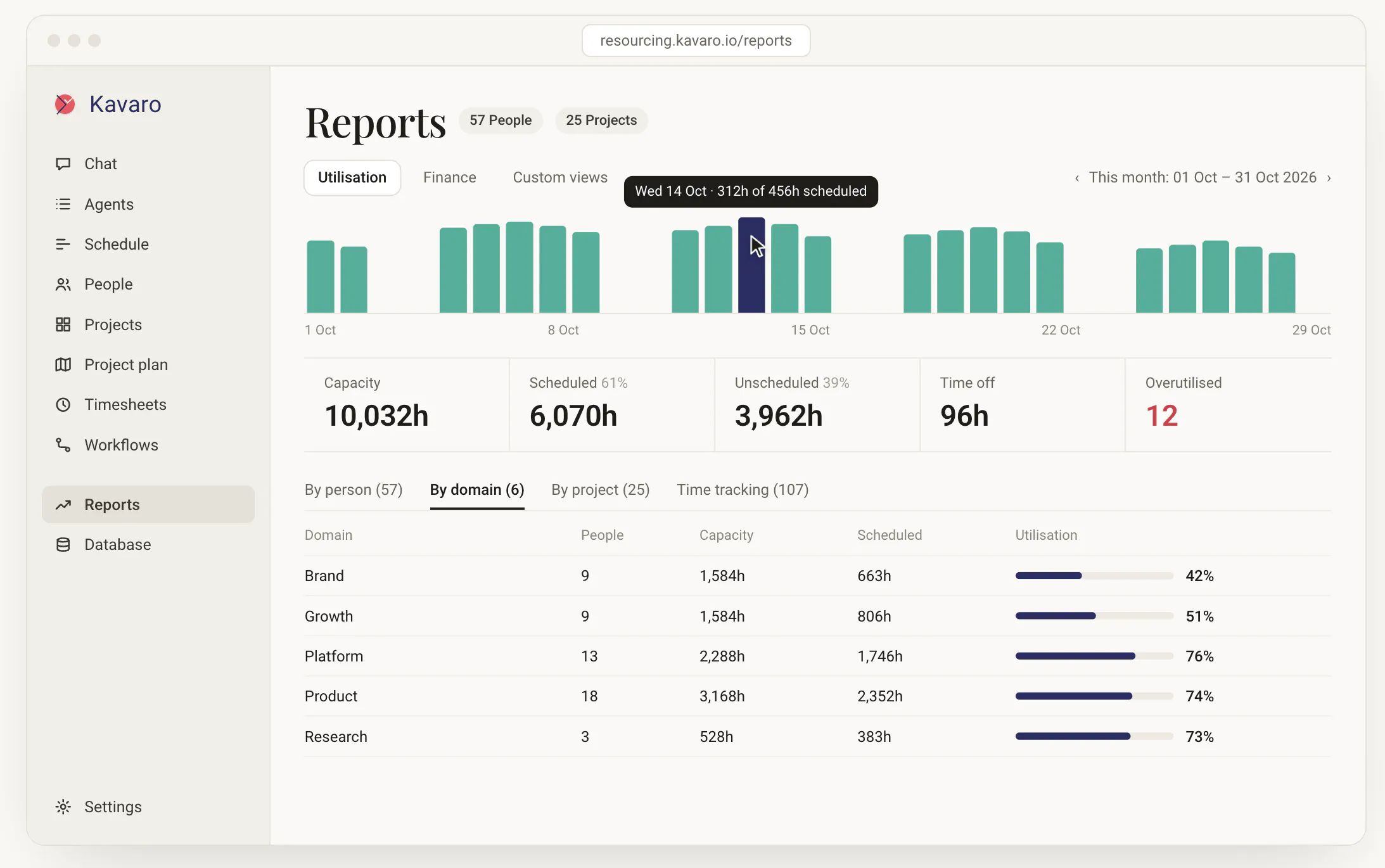The image size is (1385, 868).
Task: Click the Domain column header
Action: pyautogui.click(x=328, y=535)
